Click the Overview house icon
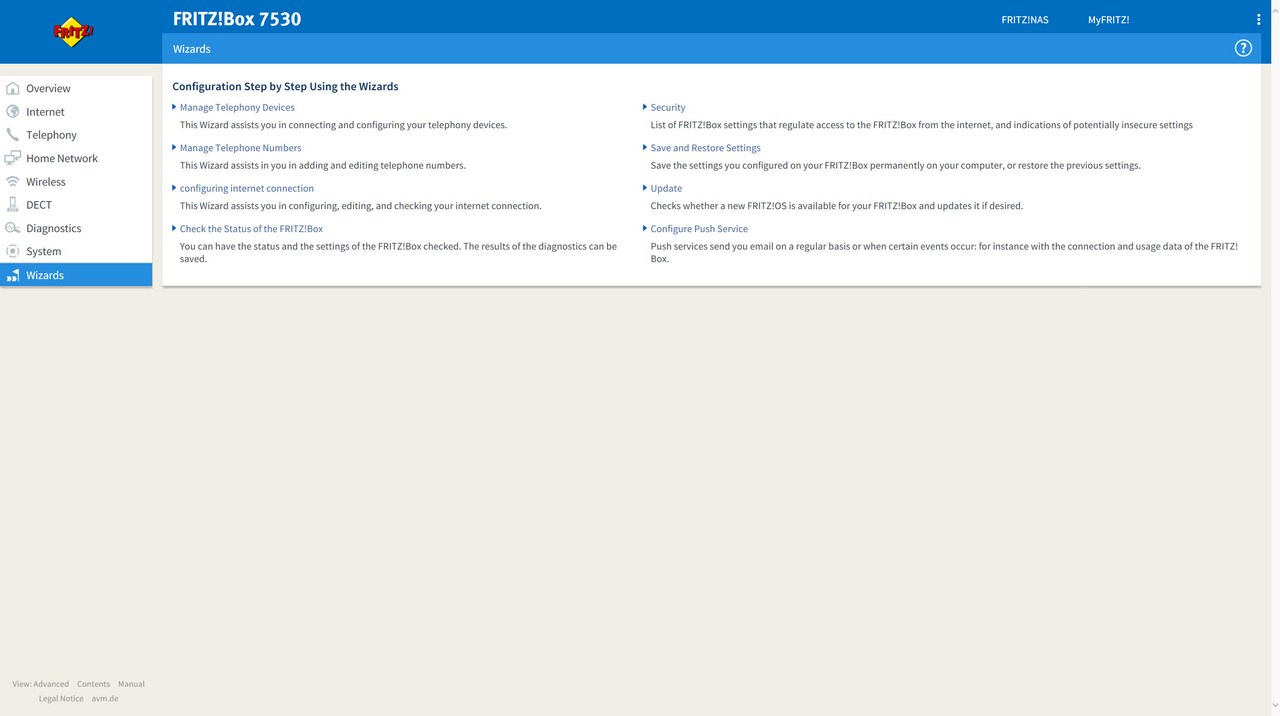Image resolution: width=1280 pixels, height=716 pixels. point(13,88)
